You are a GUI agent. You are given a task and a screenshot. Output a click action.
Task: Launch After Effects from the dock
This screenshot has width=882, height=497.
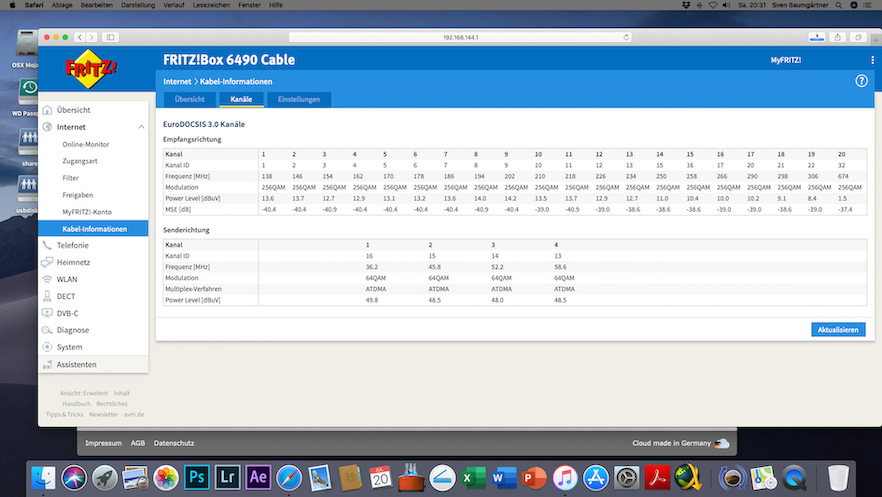pos(258,478)
